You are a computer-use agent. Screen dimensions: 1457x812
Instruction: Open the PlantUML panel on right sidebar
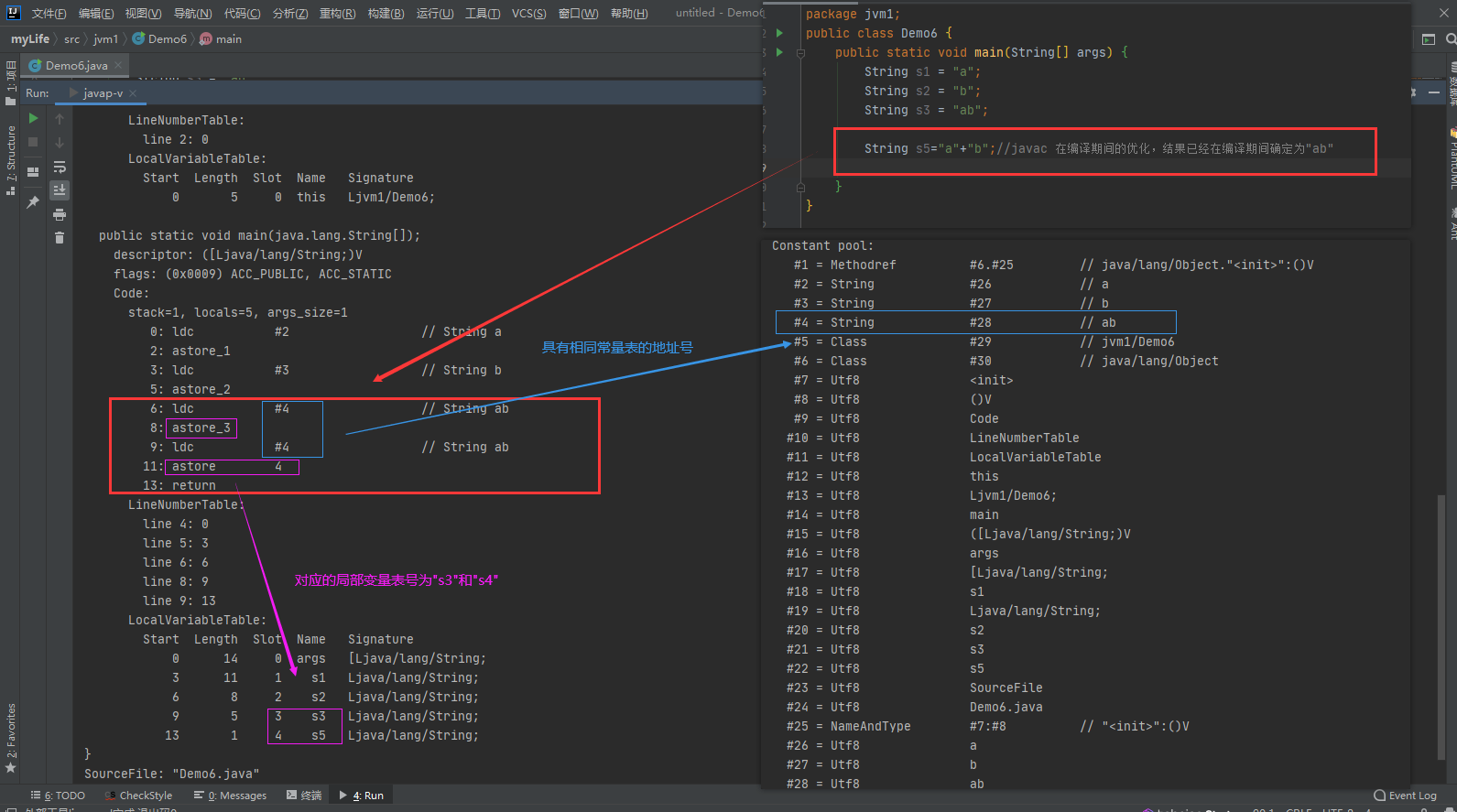tap(1452, 160)
